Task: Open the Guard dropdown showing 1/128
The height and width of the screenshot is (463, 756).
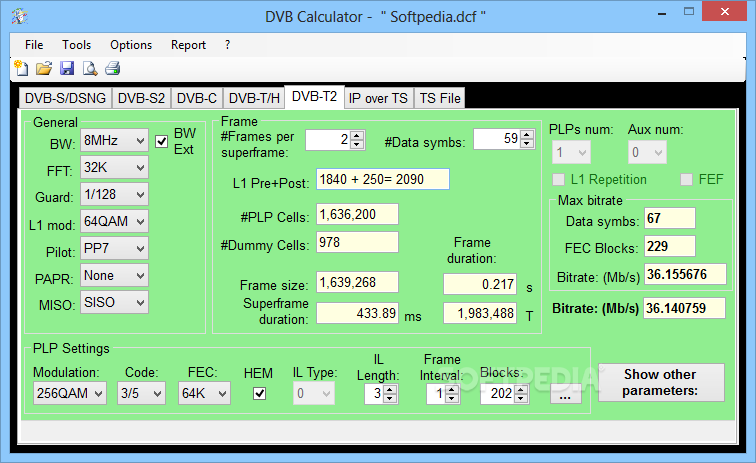Action: (x=114, y=194)
